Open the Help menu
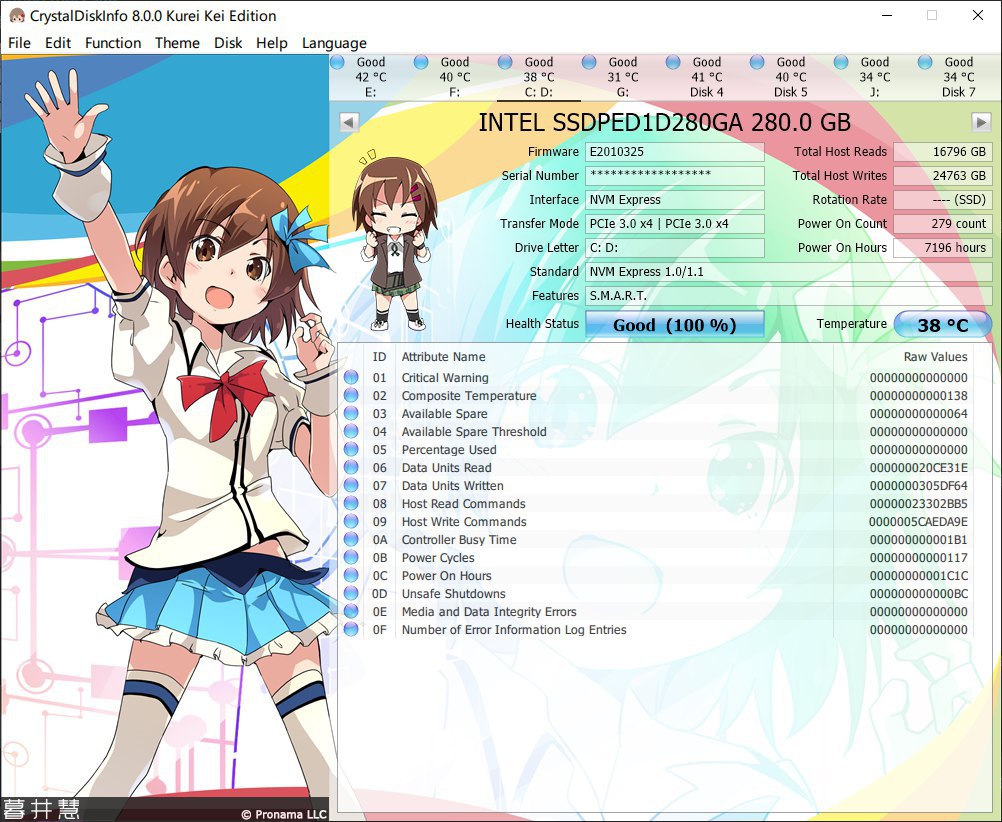The image size is (1002, 822). point(272,43)
